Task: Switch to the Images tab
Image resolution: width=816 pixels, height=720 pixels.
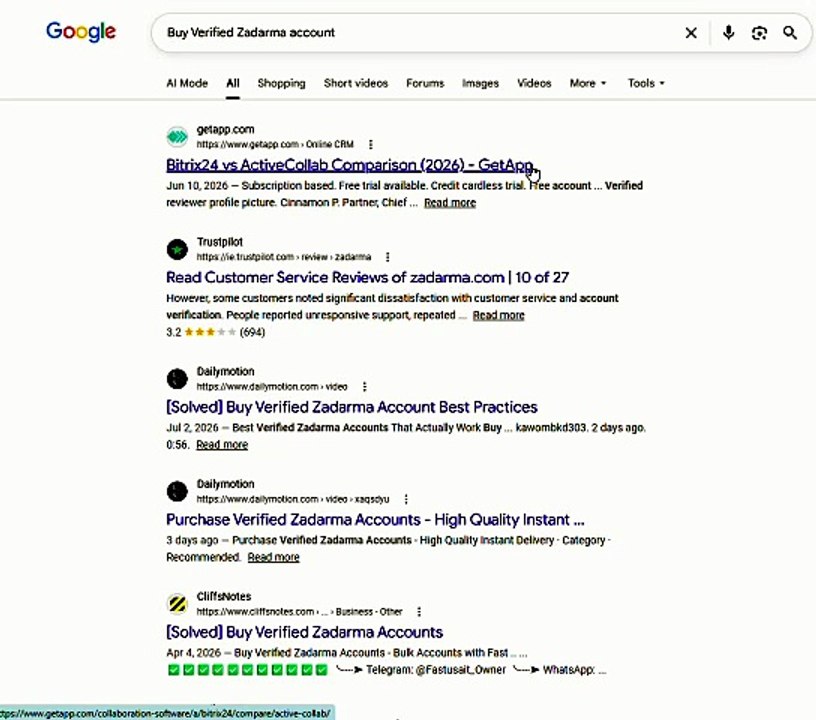Action: [480, 83]
